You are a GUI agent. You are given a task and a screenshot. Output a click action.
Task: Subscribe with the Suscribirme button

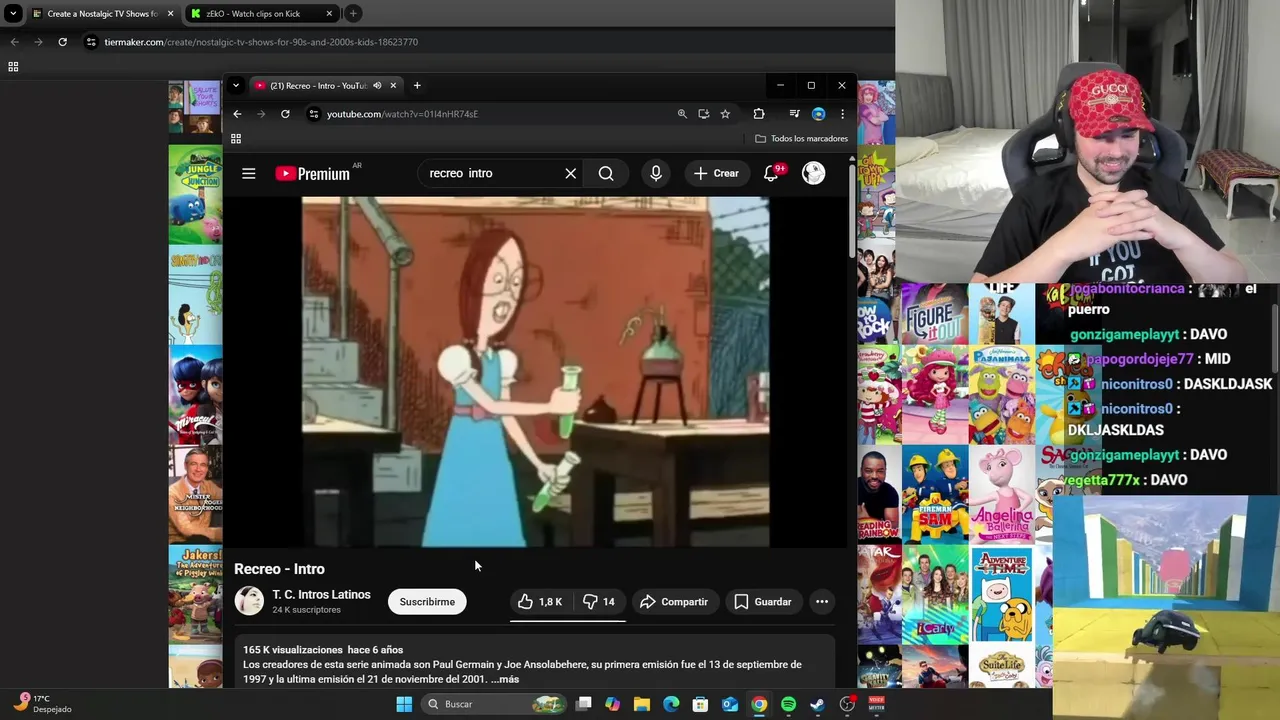point(427,602)
